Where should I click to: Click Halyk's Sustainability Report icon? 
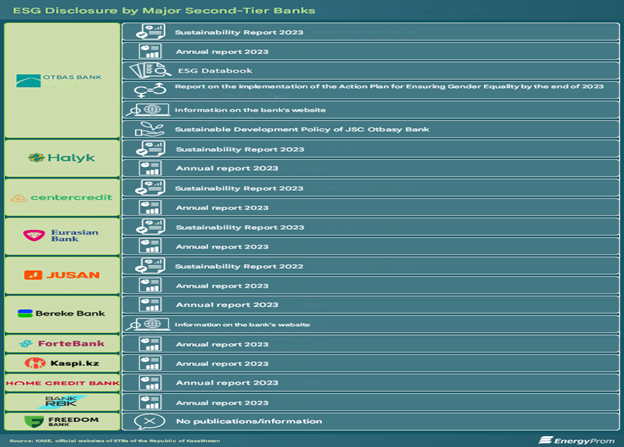(150, 149)
